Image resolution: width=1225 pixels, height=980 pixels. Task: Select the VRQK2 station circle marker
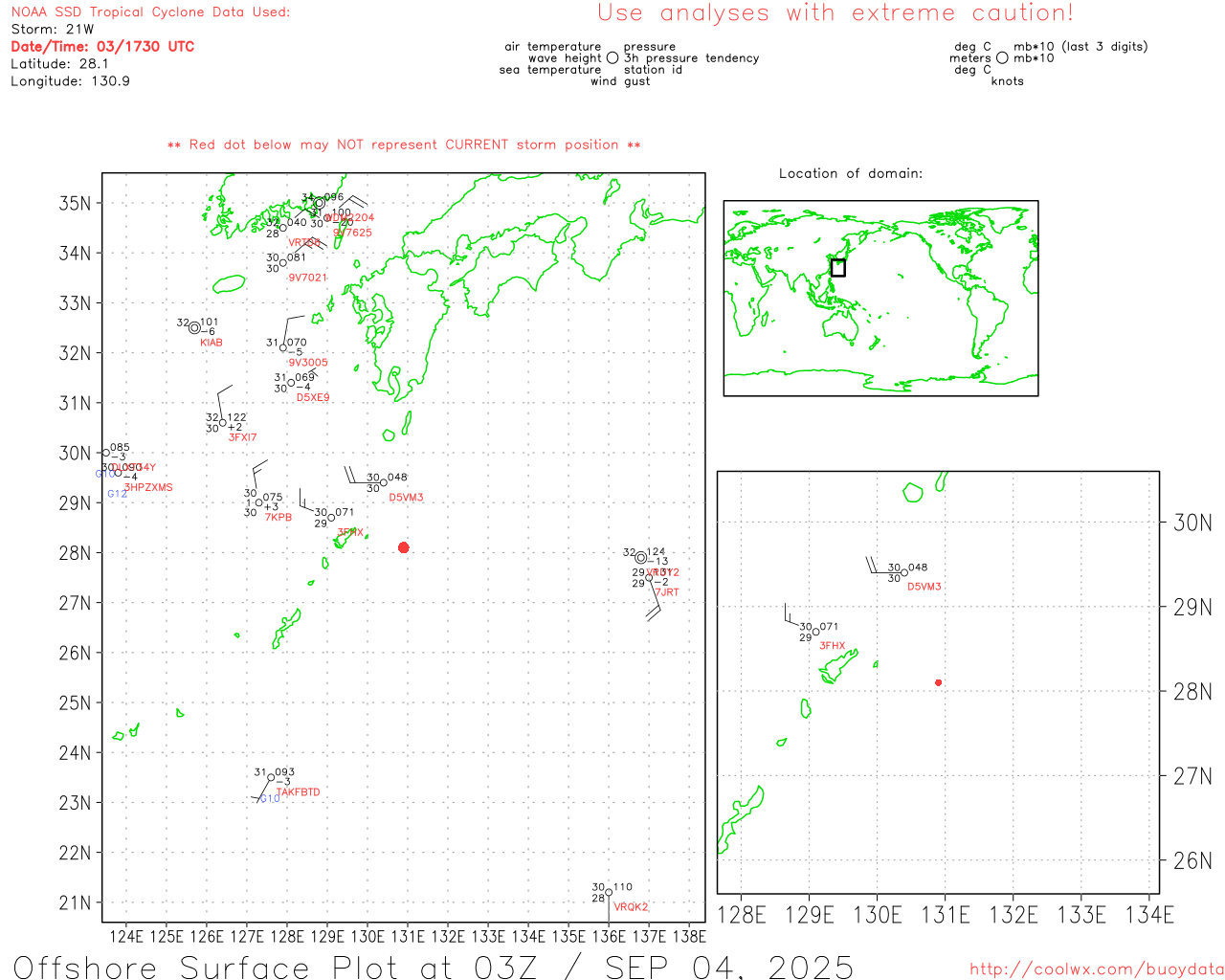(x=609, y=892)
